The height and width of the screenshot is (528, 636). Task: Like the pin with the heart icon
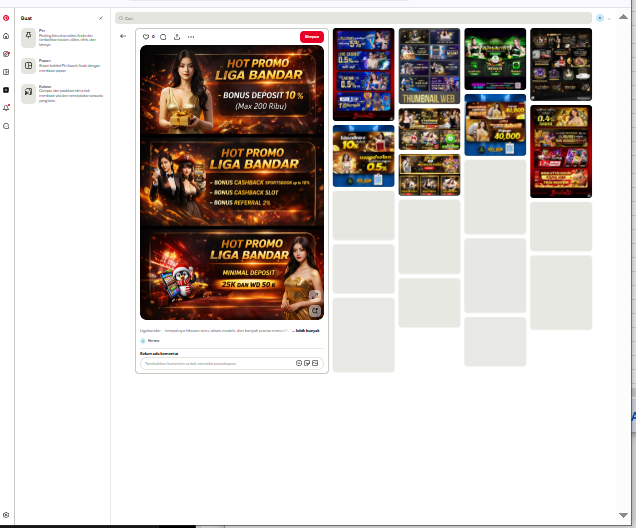click(x=146, y=37)
